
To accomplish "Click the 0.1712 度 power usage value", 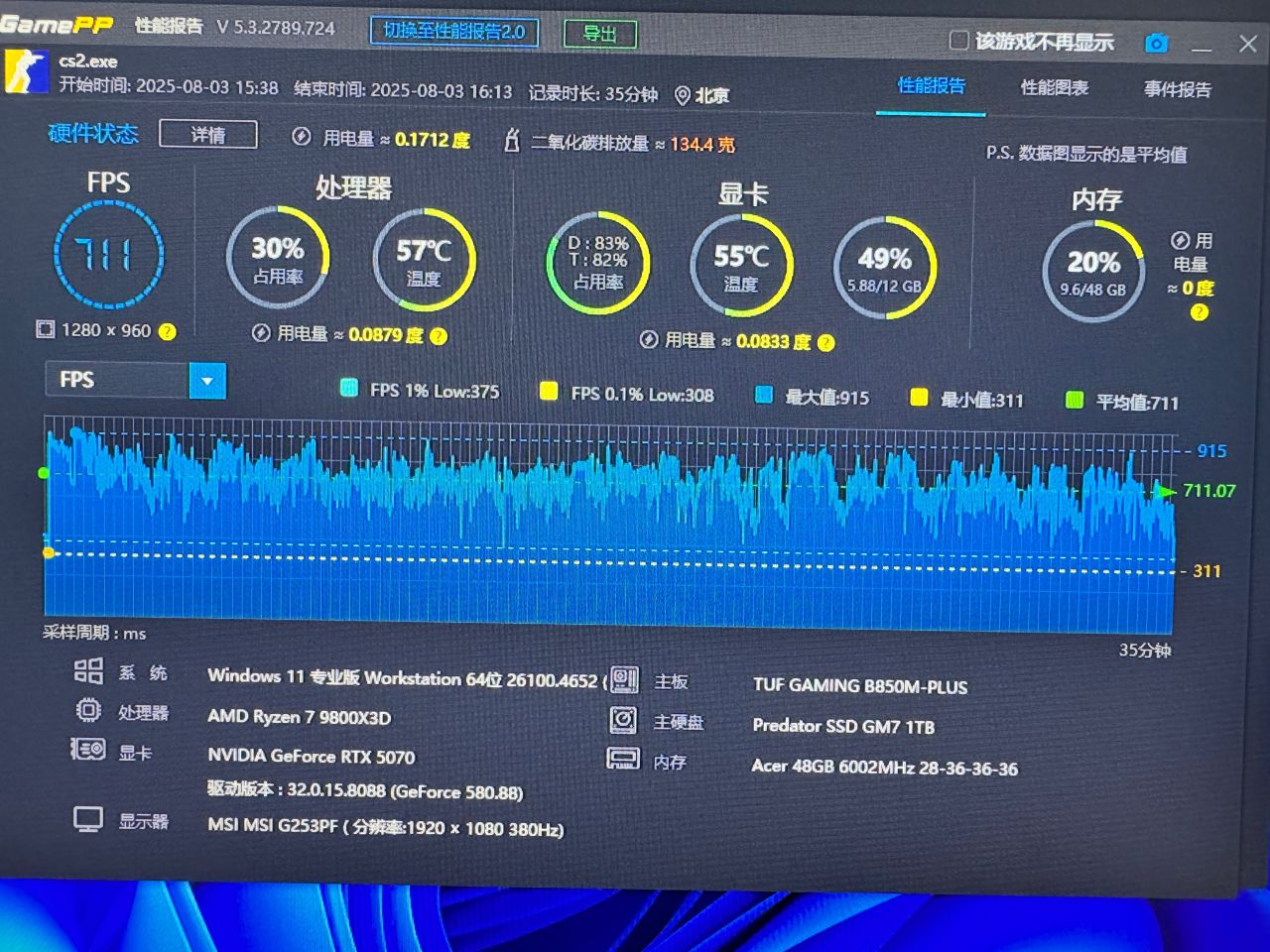I will [432, 140].
